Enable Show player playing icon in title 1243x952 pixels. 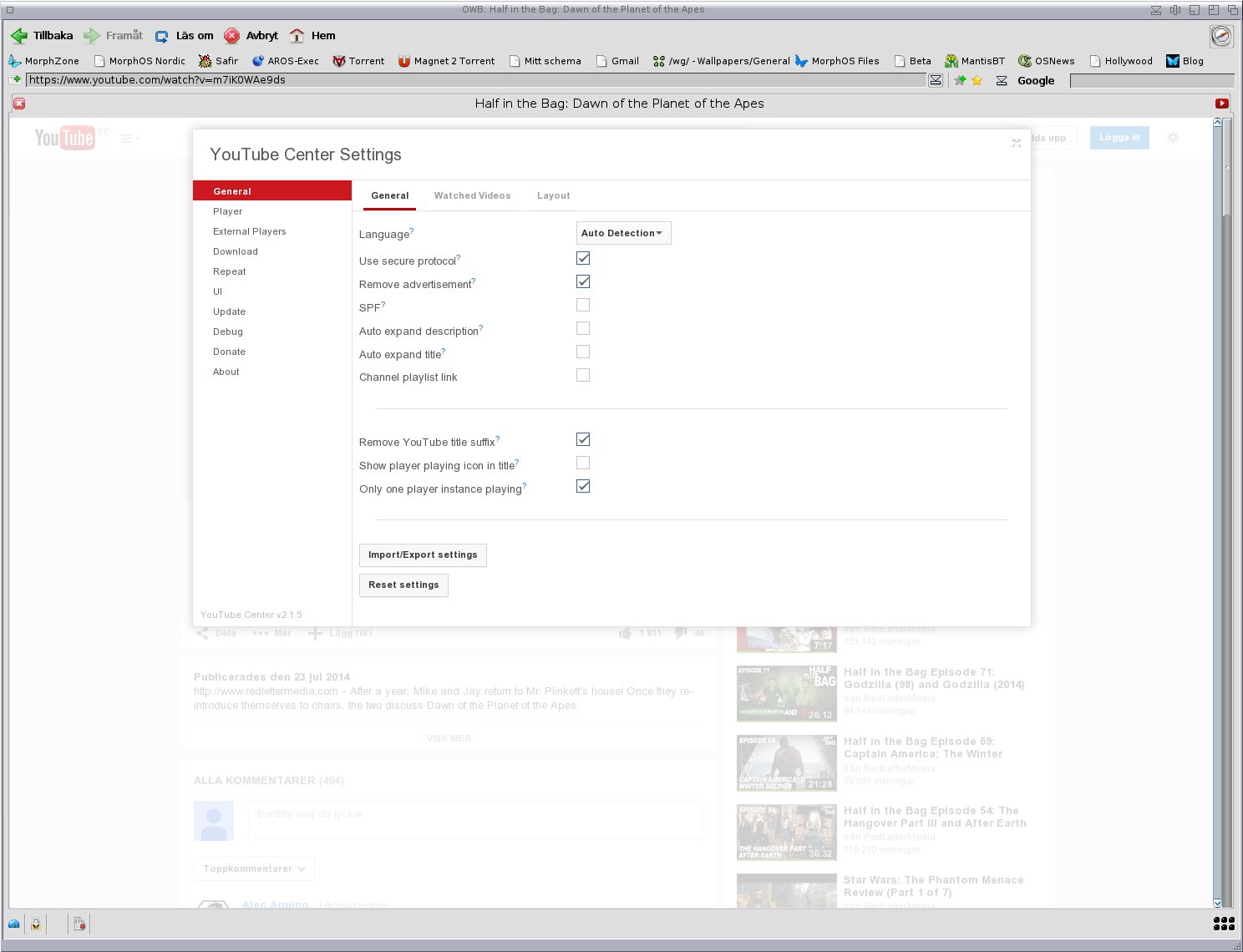583,463
